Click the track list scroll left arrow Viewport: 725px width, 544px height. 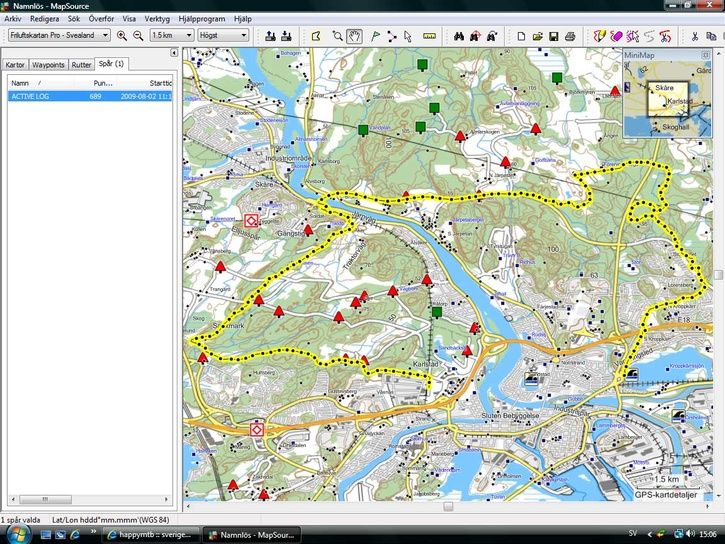click(13, 499)
